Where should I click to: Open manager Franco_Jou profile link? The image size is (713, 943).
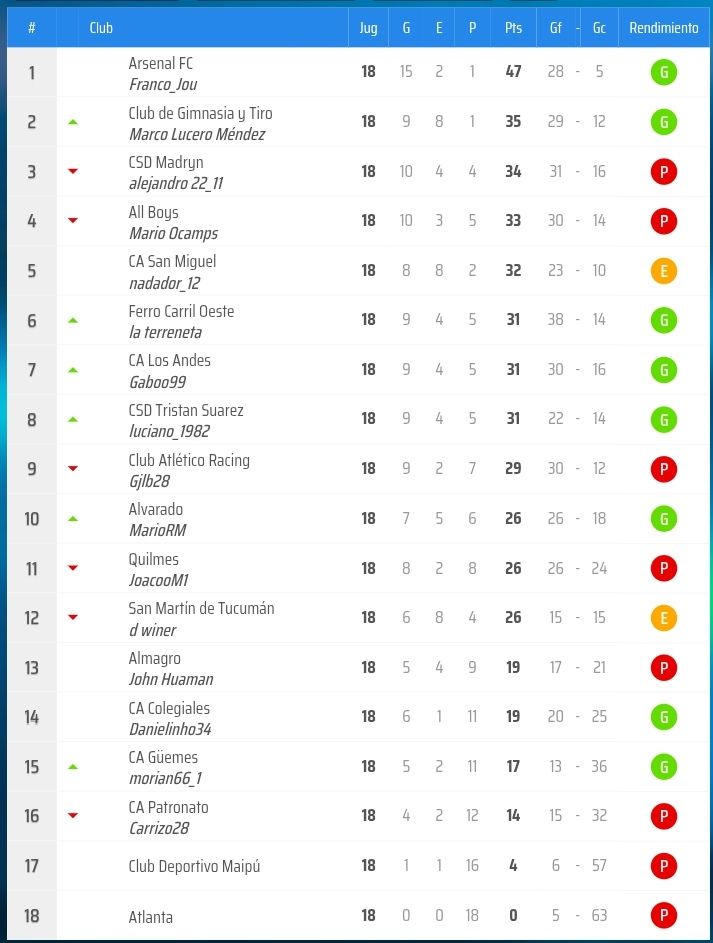[163, 85]
